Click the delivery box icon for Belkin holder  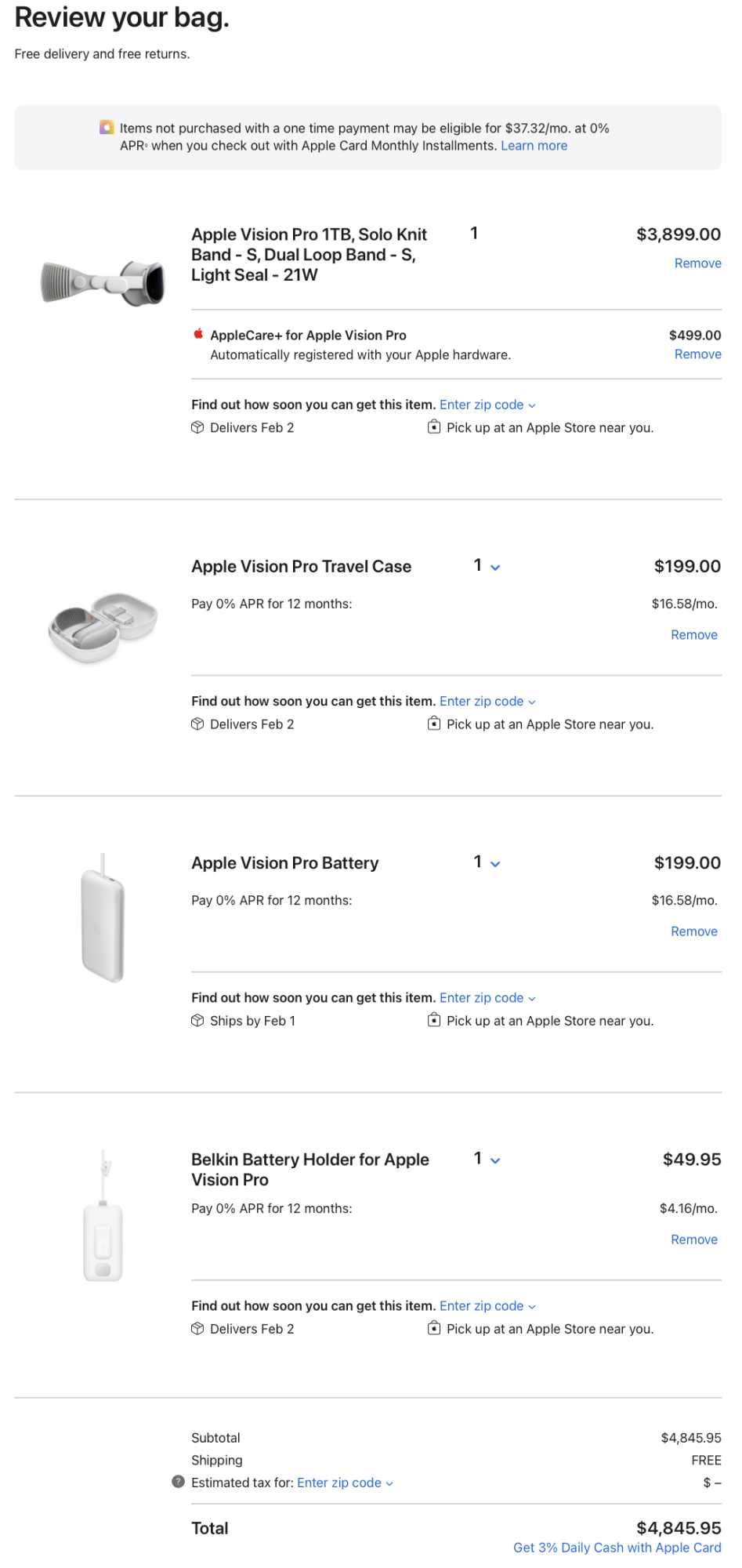pos(197,1329)
